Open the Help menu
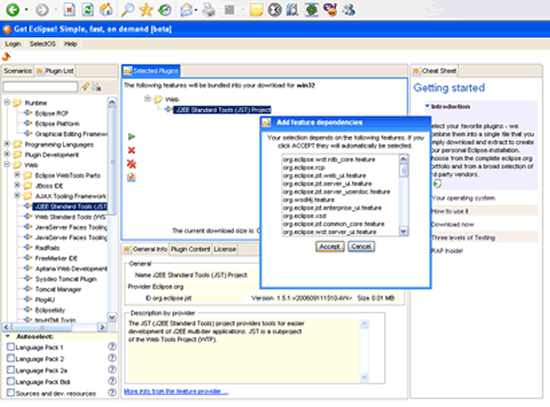 pos(71,44)
